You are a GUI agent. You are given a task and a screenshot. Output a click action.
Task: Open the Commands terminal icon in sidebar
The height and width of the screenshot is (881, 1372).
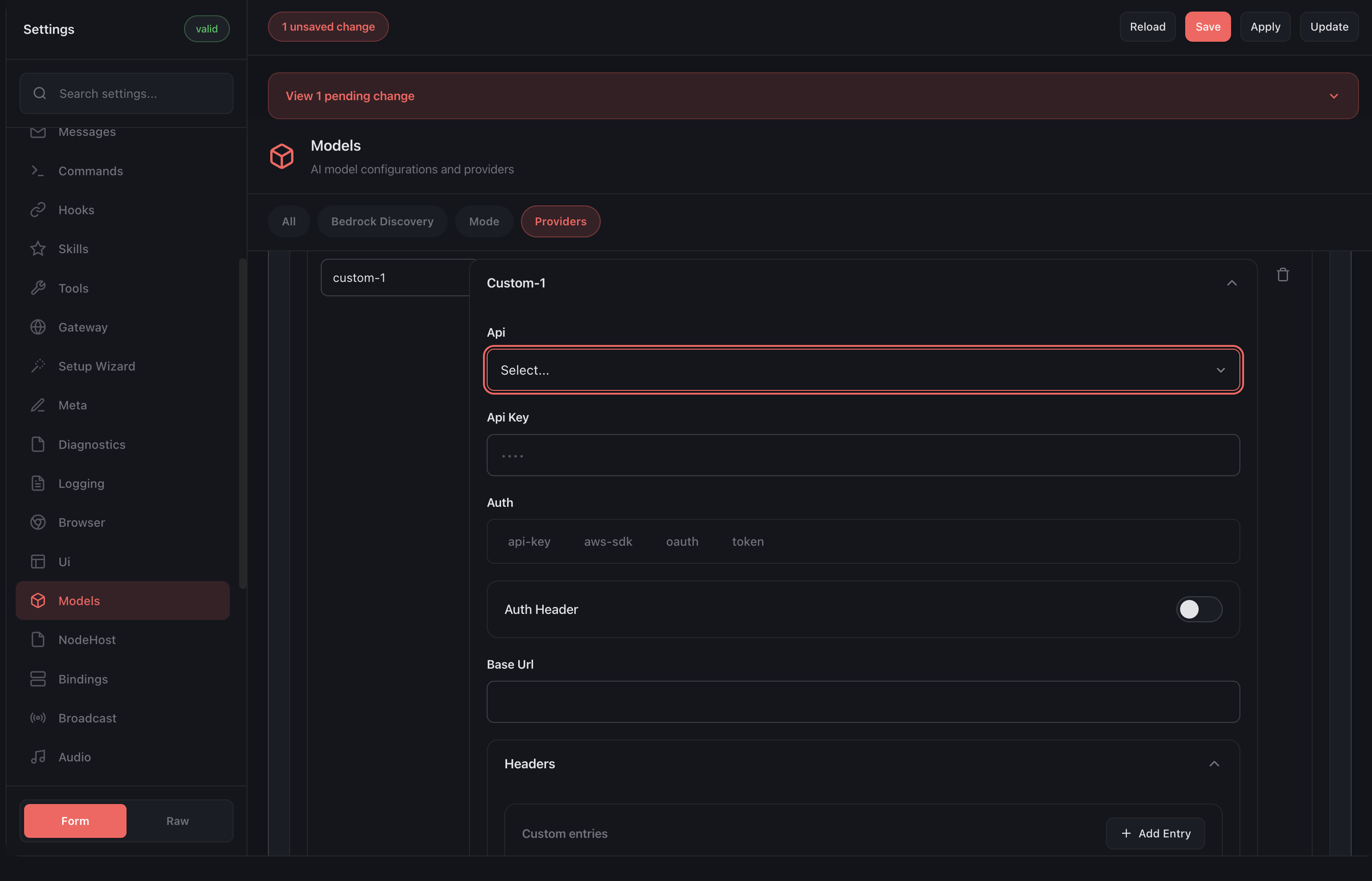[38, 171]
